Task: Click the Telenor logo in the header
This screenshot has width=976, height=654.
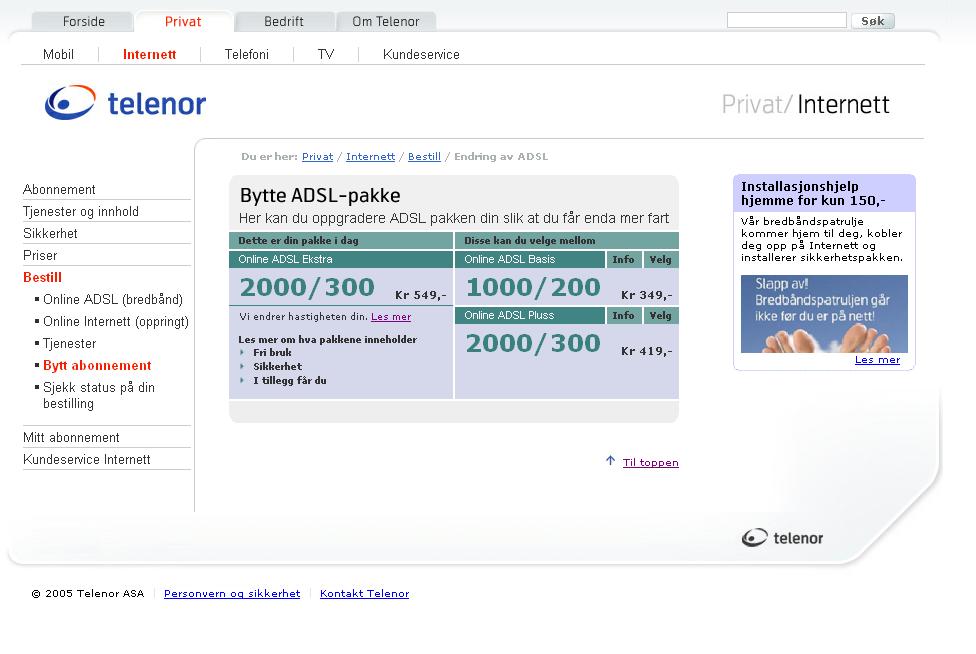Action: pos(125,103)
